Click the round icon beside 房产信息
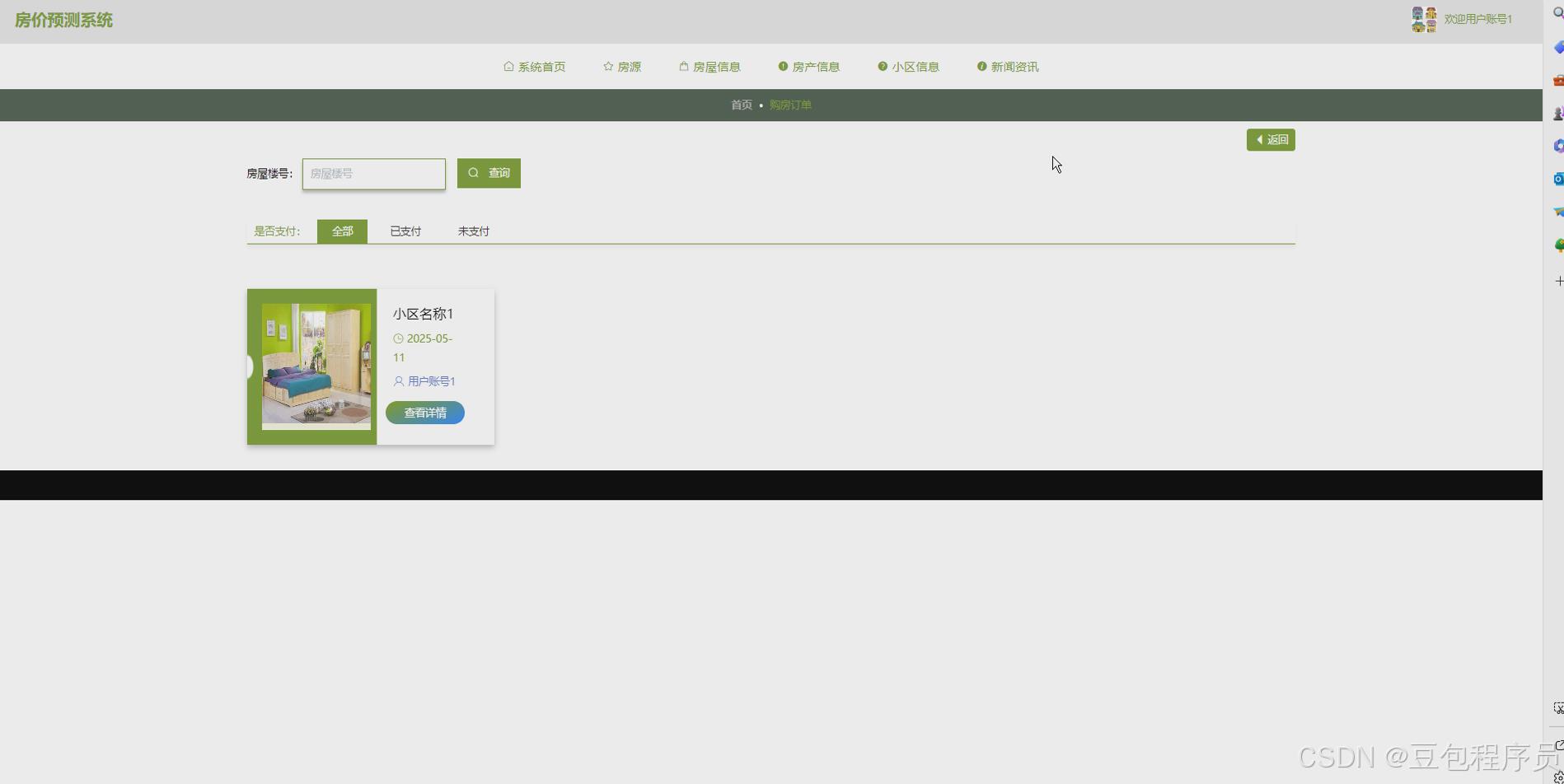The image size is (1564, 784). tap(783, 67)
